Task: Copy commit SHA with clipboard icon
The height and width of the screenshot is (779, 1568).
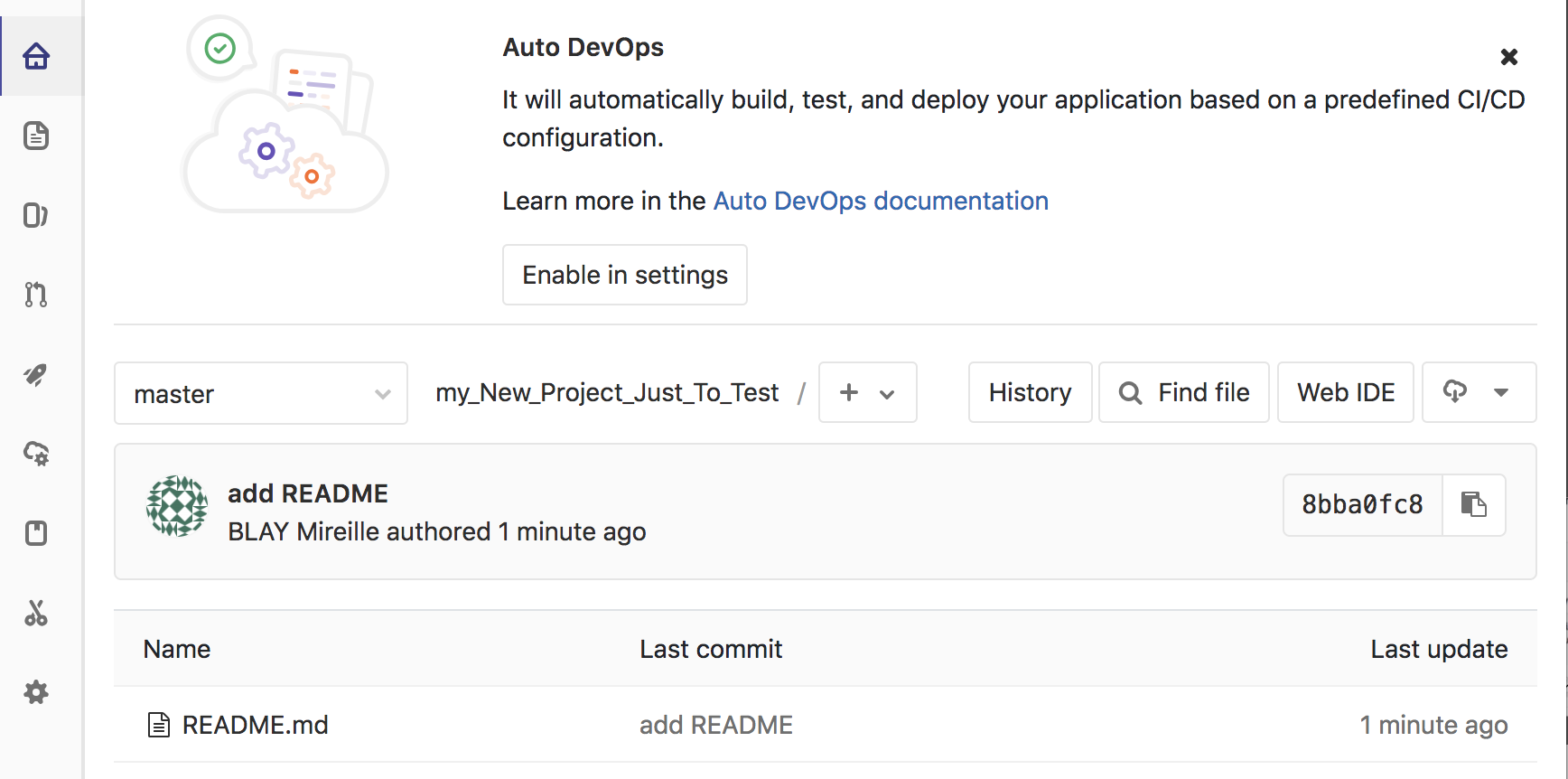Action: [1473, 504]
